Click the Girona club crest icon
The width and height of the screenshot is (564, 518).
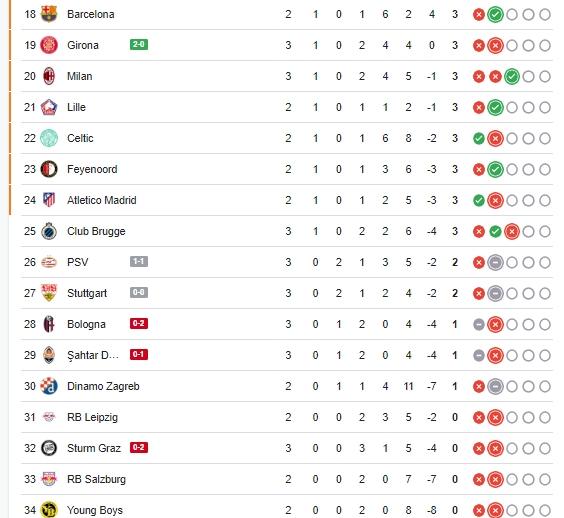click(x=49, y=45)
